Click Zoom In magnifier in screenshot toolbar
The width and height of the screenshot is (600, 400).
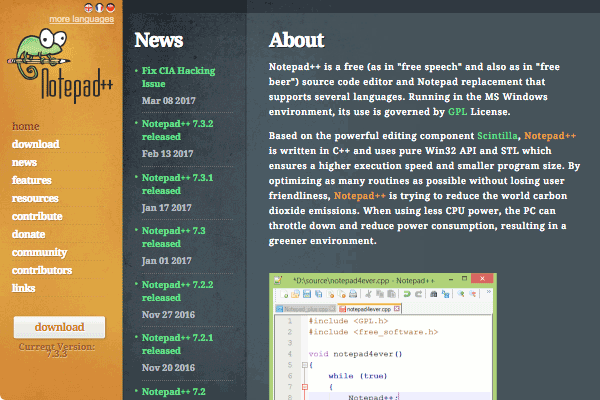click(461, 294)
